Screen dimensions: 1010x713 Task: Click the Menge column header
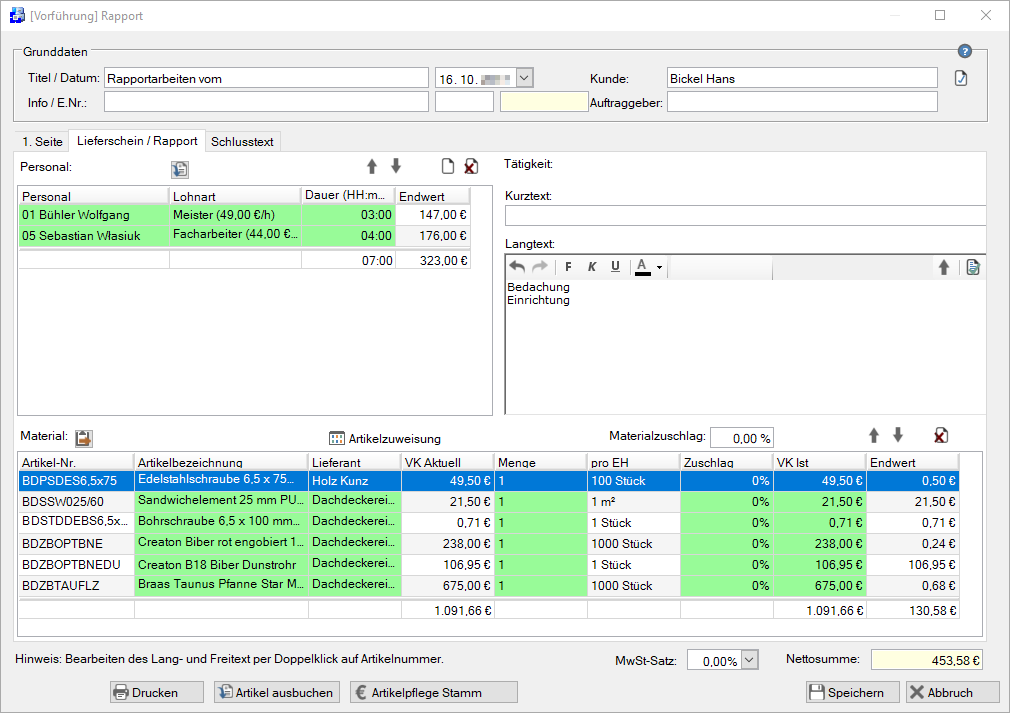click(541, 462)
